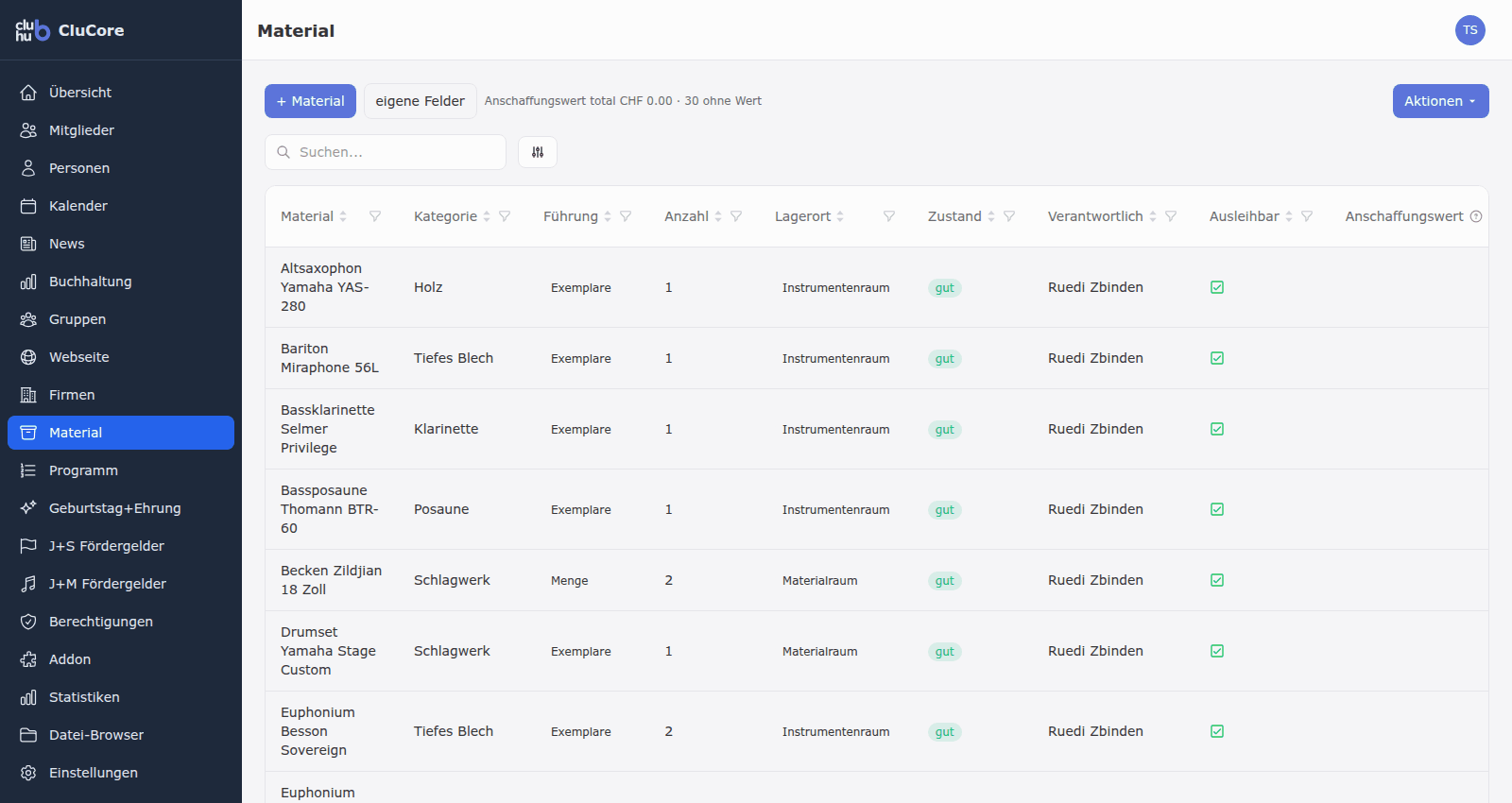Open the Anzahl column filter funnel
Viewport: 1512px width, 803px height.
(736, 216)
